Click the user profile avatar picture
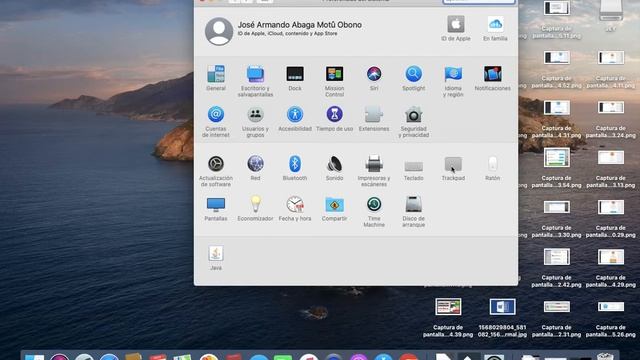640x360 pixels. [x=219, y=31]
